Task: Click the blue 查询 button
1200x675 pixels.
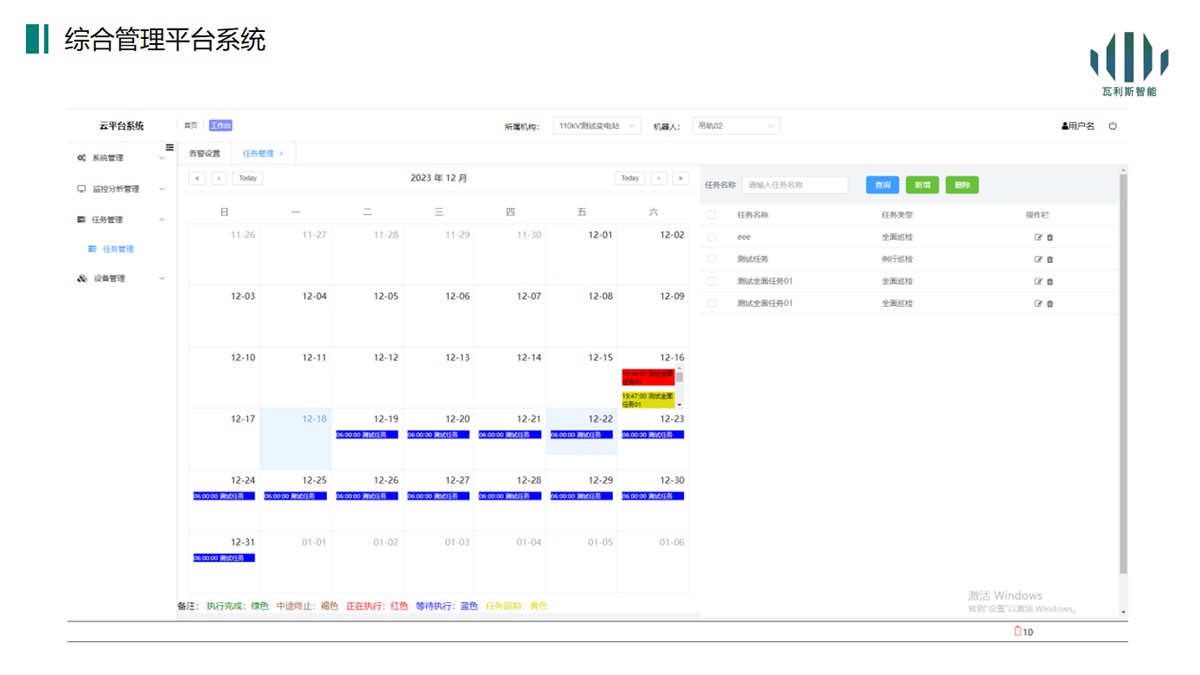Action: coord(882,185)
